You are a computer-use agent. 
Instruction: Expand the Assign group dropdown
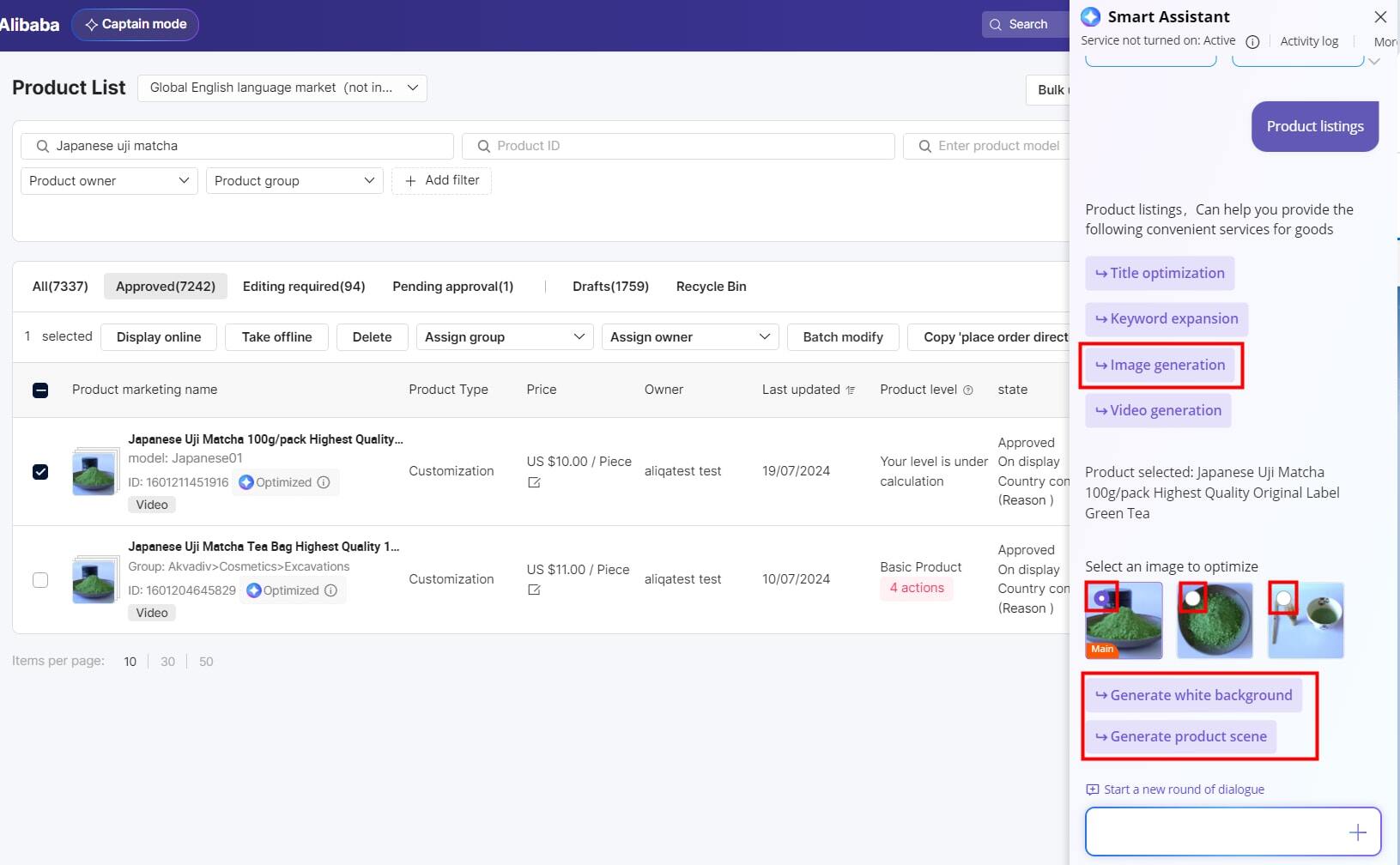pos(504,337)
